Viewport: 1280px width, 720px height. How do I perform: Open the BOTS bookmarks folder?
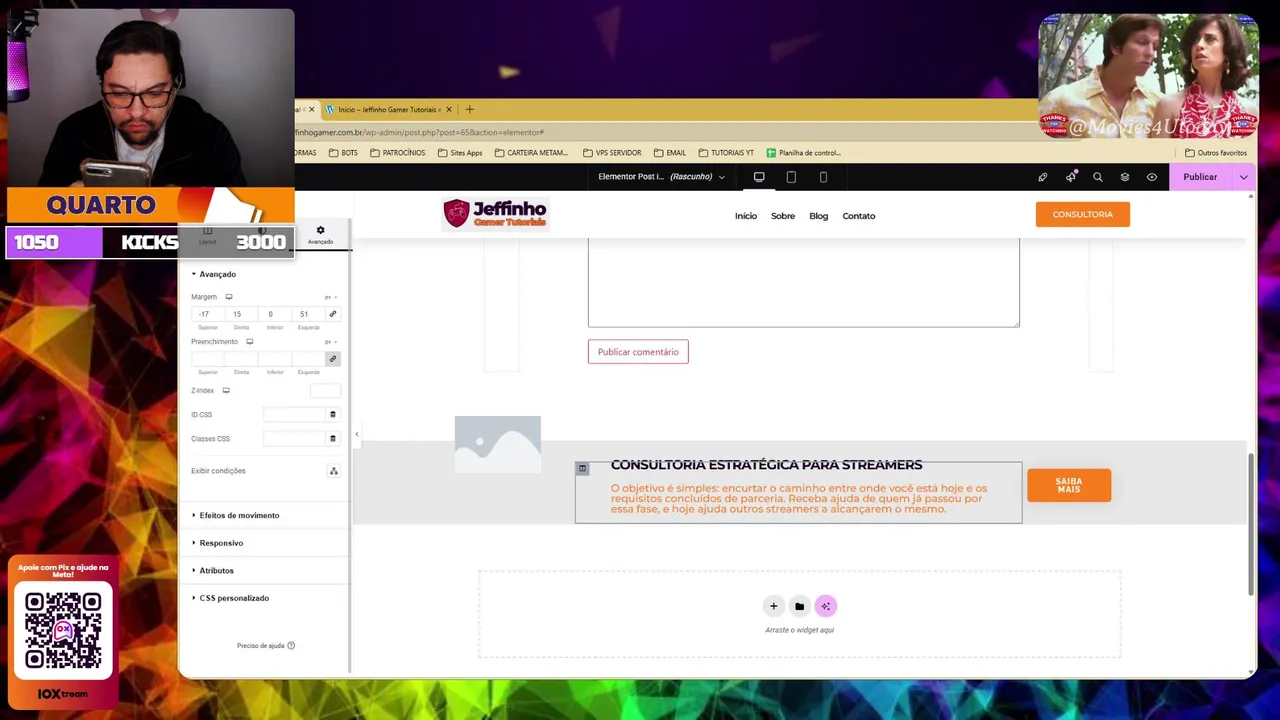tap(342, 153)
